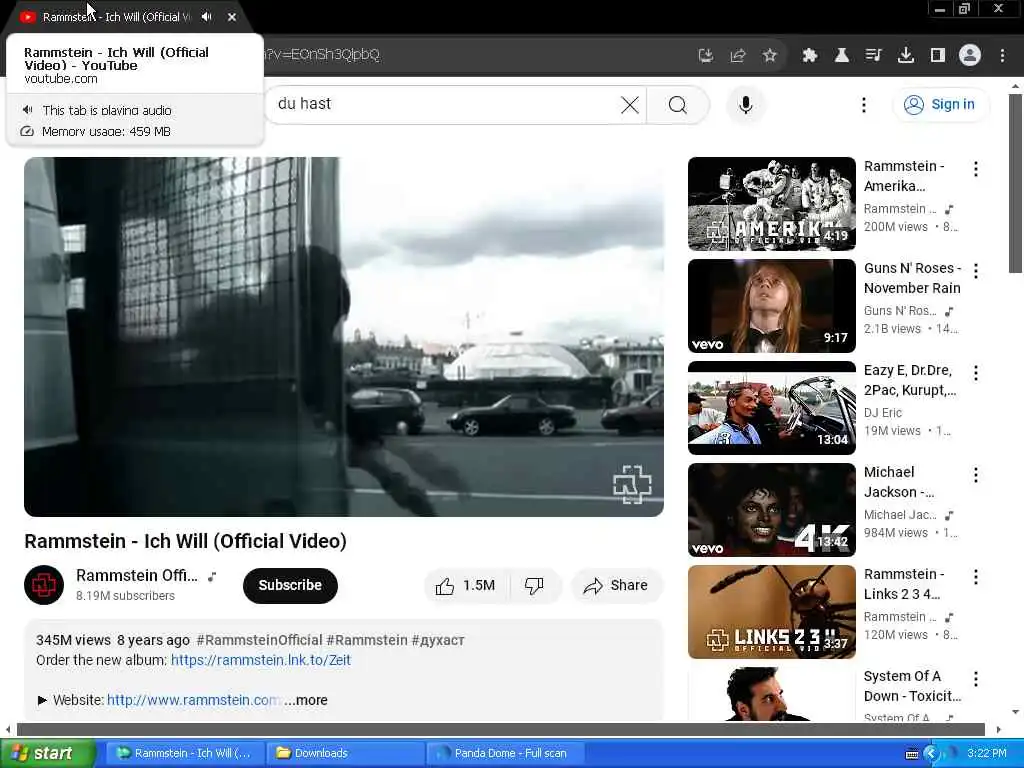Switch to Panda Dome - Full scan taskbar item
The height and width of the screenshot is (768, 1024).
[x=506, y=754]
